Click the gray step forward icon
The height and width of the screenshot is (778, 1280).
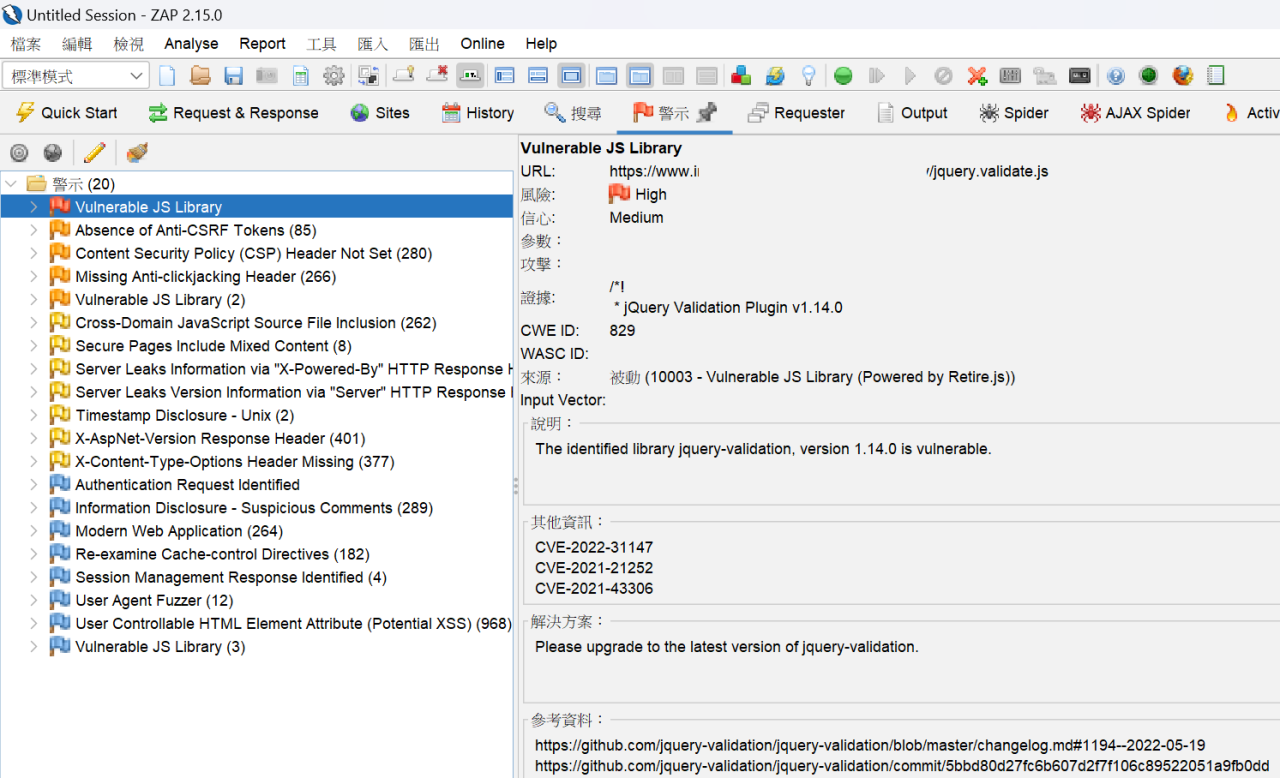coord(877,76)
